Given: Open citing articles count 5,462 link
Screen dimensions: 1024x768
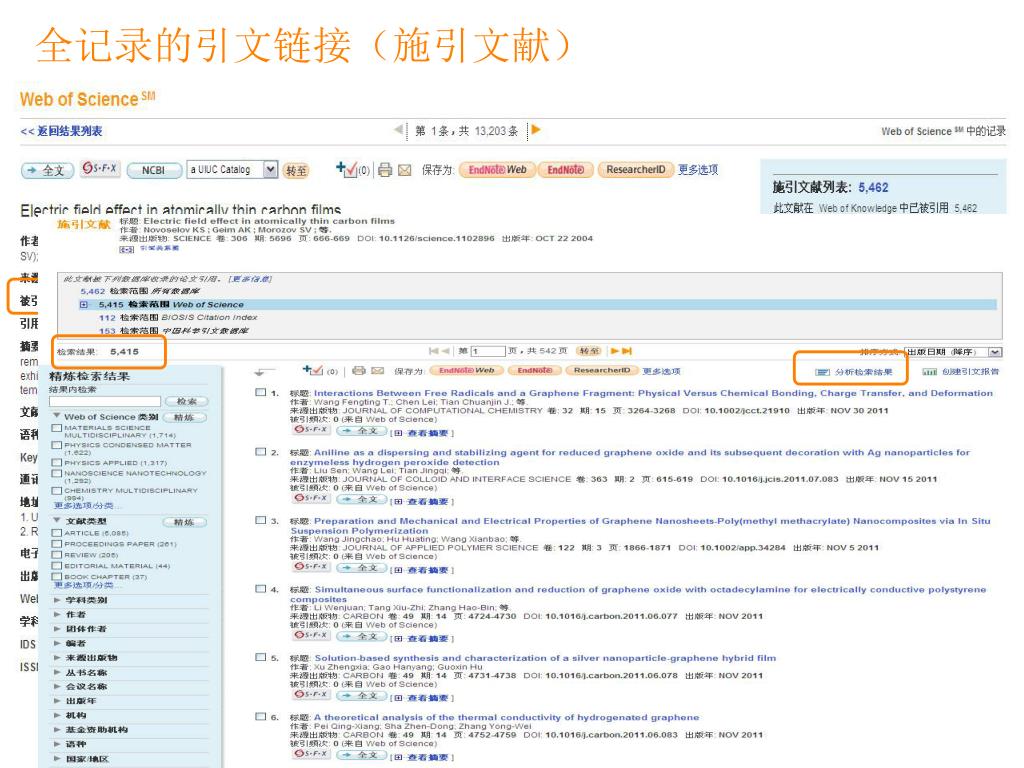Looking at the screenshot, I should click(x=873, y=187).
